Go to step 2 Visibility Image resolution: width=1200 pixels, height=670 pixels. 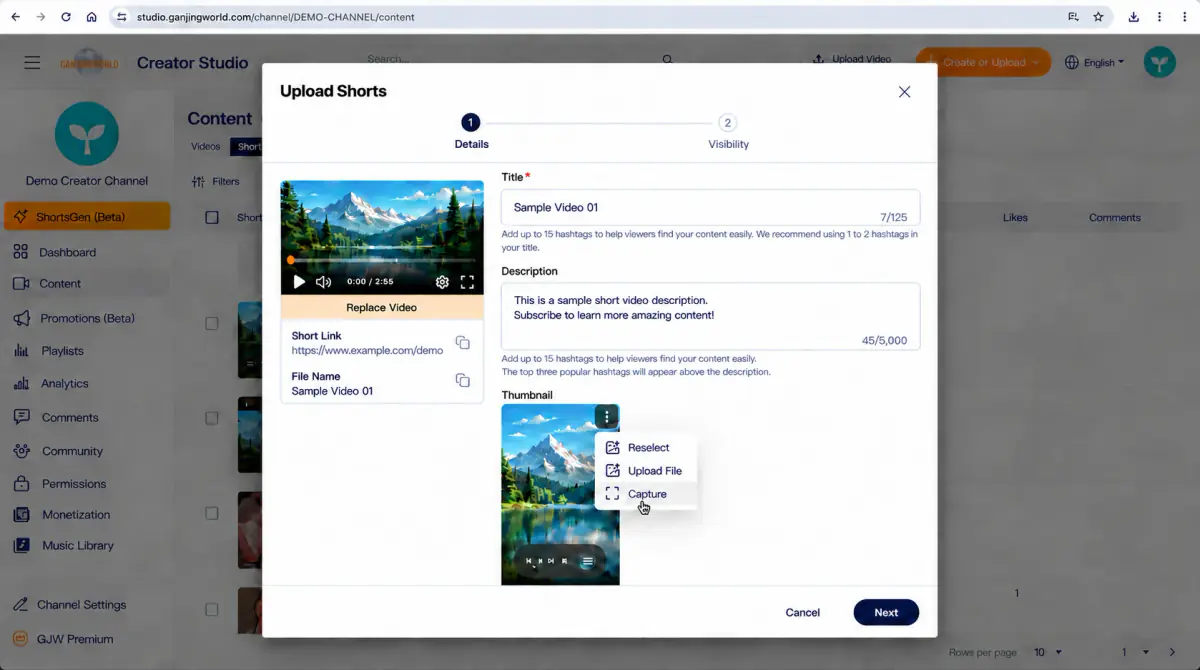click(728, 131)
